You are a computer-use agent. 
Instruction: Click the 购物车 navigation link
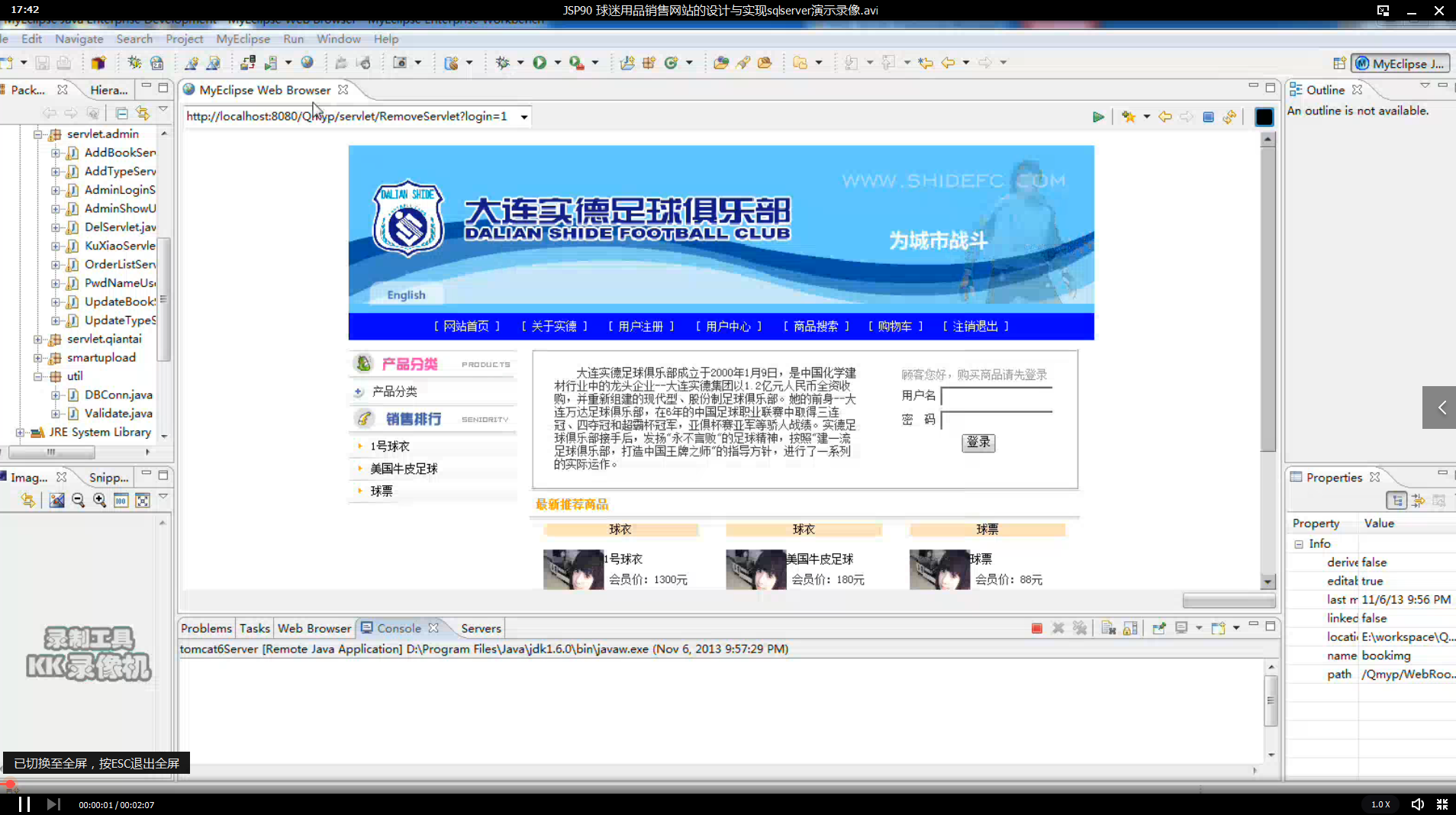pos(895,327)
